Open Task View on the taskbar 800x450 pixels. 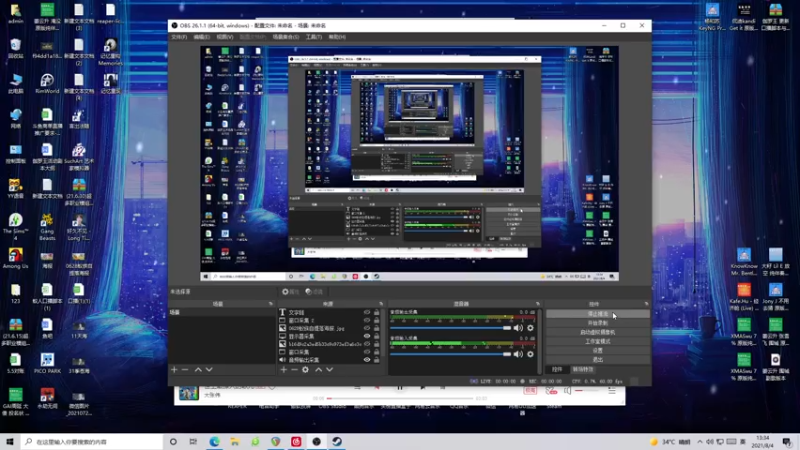193,441
